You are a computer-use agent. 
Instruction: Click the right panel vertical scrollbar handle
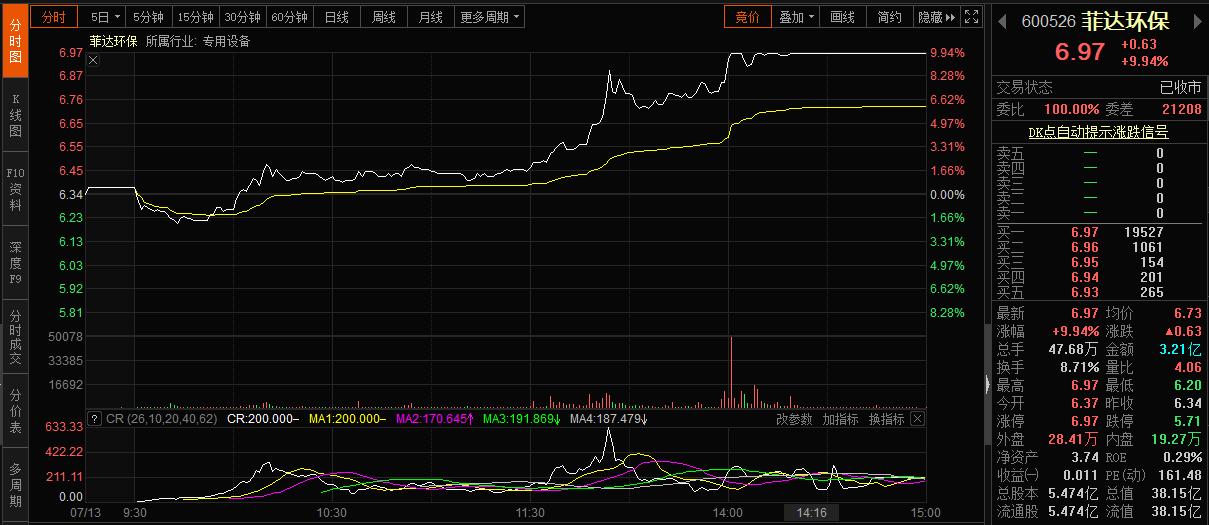(989, 383)
